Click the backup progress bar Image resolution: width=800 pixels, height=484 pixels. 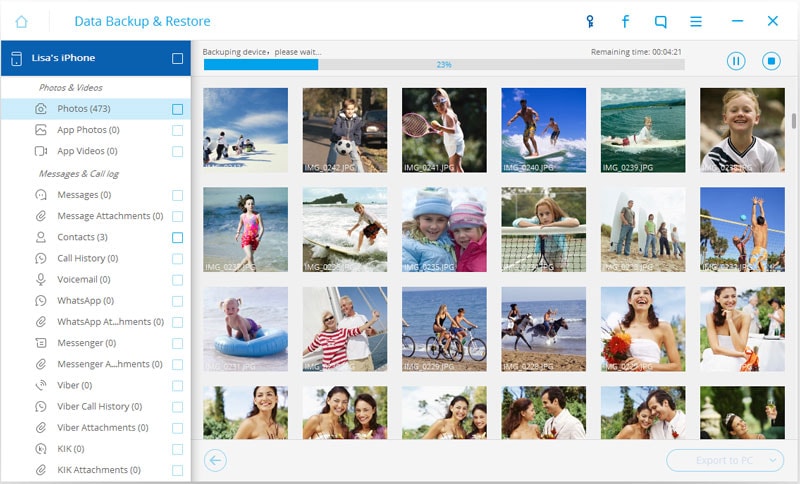point(444,65)
